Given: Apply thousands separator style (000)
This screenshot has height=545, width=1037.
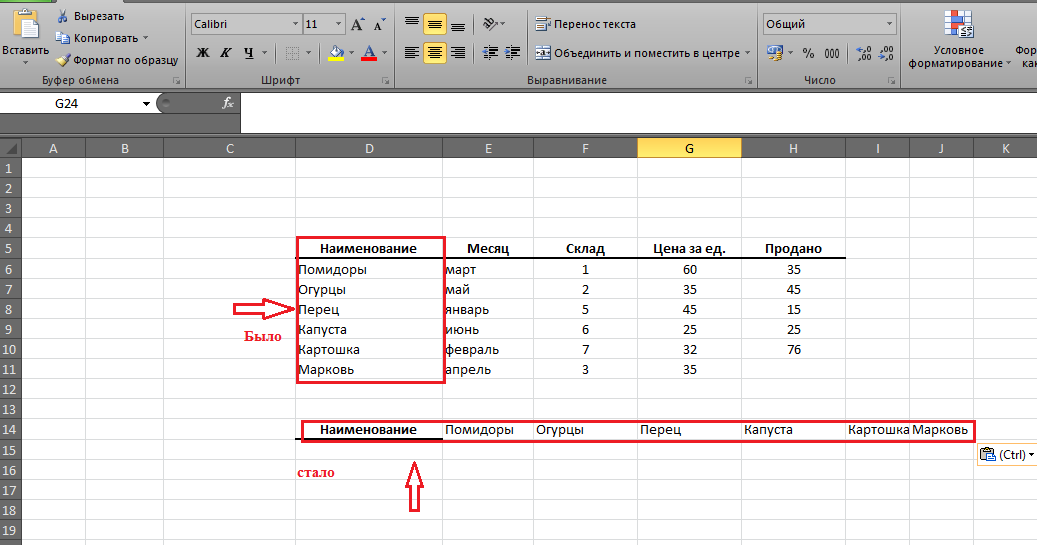Looking at the screenshot, I should [832, 53].
